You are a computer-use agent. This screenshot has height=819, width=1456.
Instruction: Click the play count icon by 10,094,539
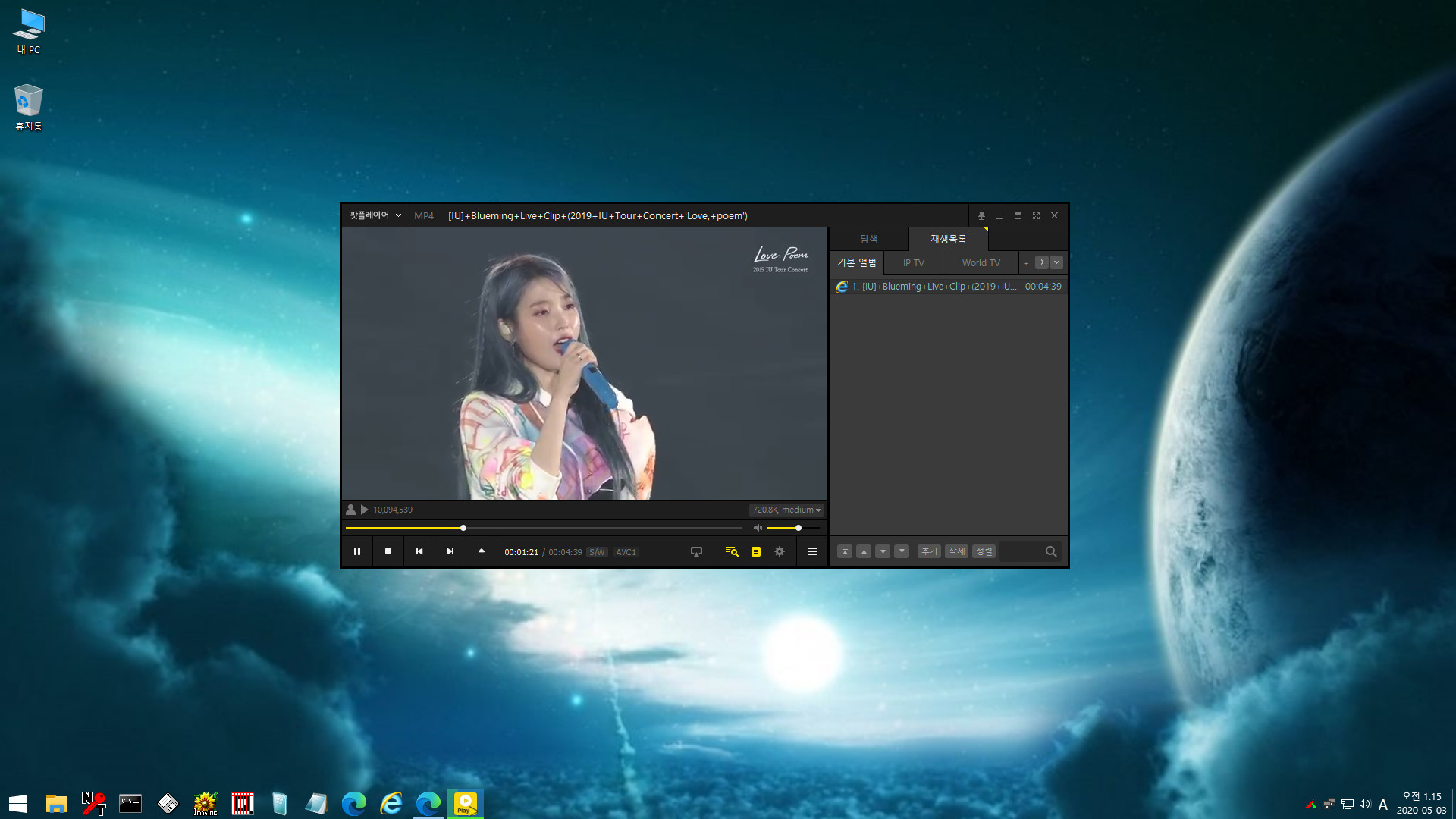[365, 510]
